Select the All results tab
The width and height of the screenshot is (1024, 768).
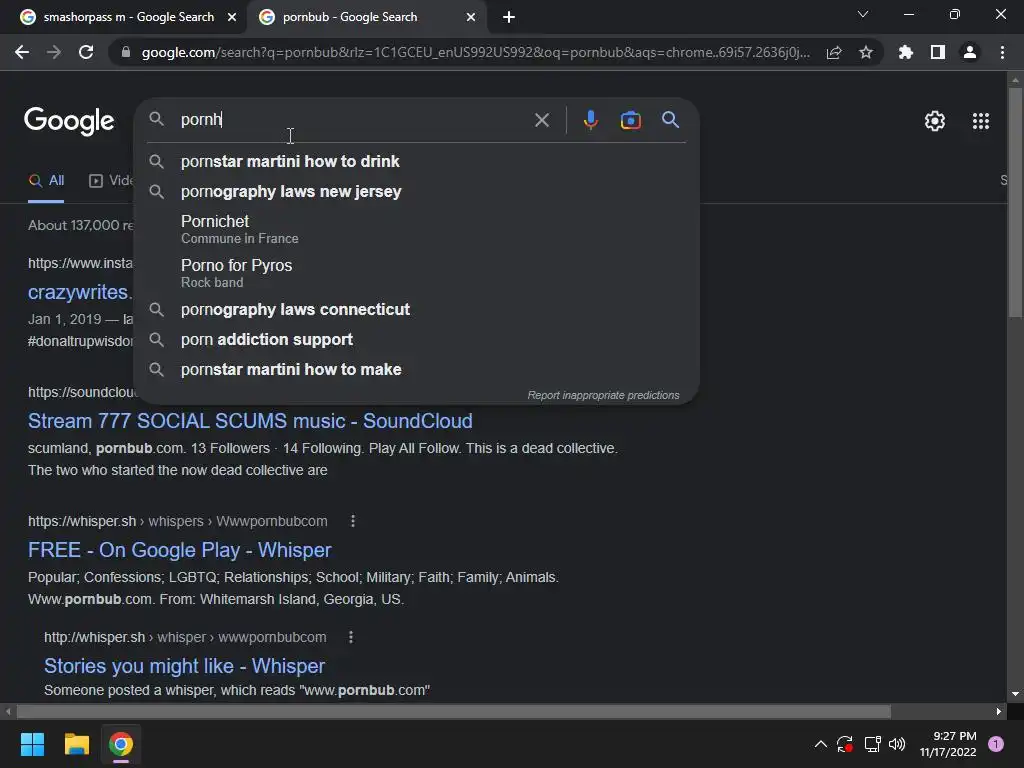(x=46, y=181)
